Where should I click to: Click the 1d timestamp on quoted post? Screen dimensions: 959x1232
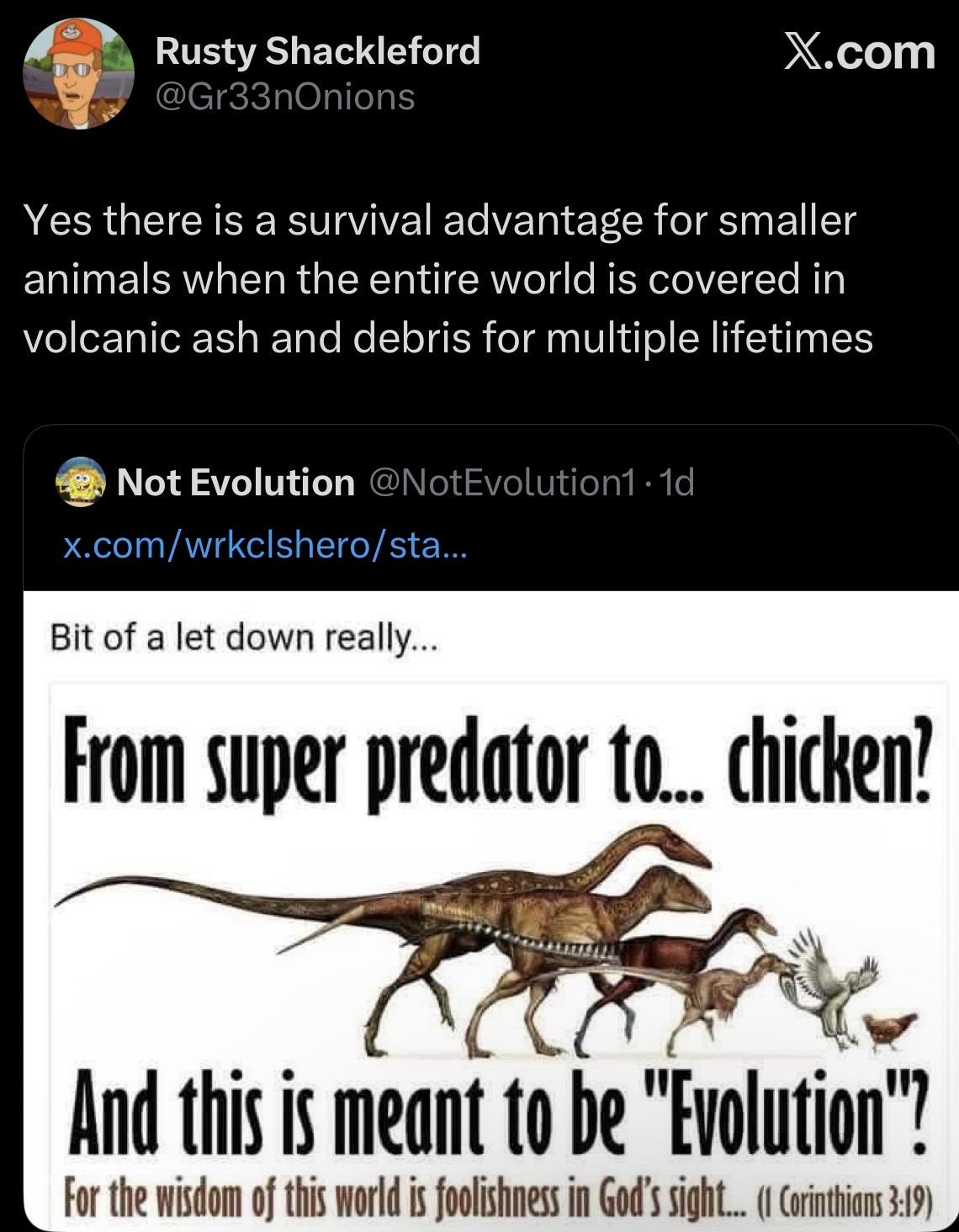678,483
